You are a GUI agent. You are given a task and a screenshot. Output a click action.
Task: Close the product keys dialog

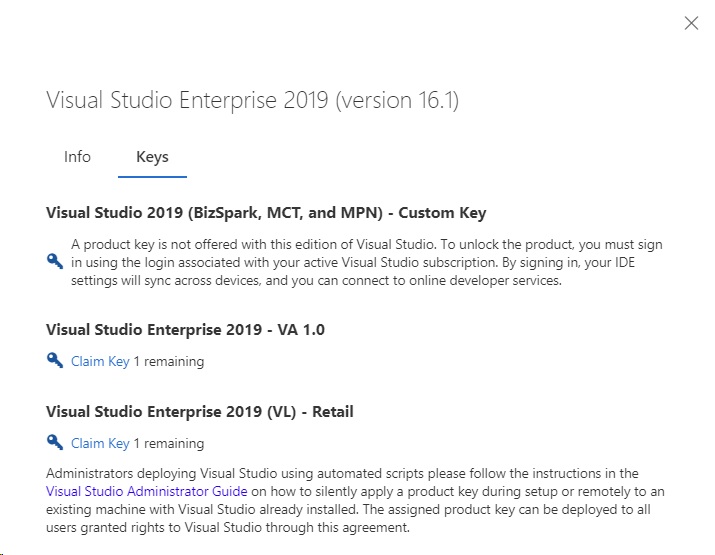[691, 23]
